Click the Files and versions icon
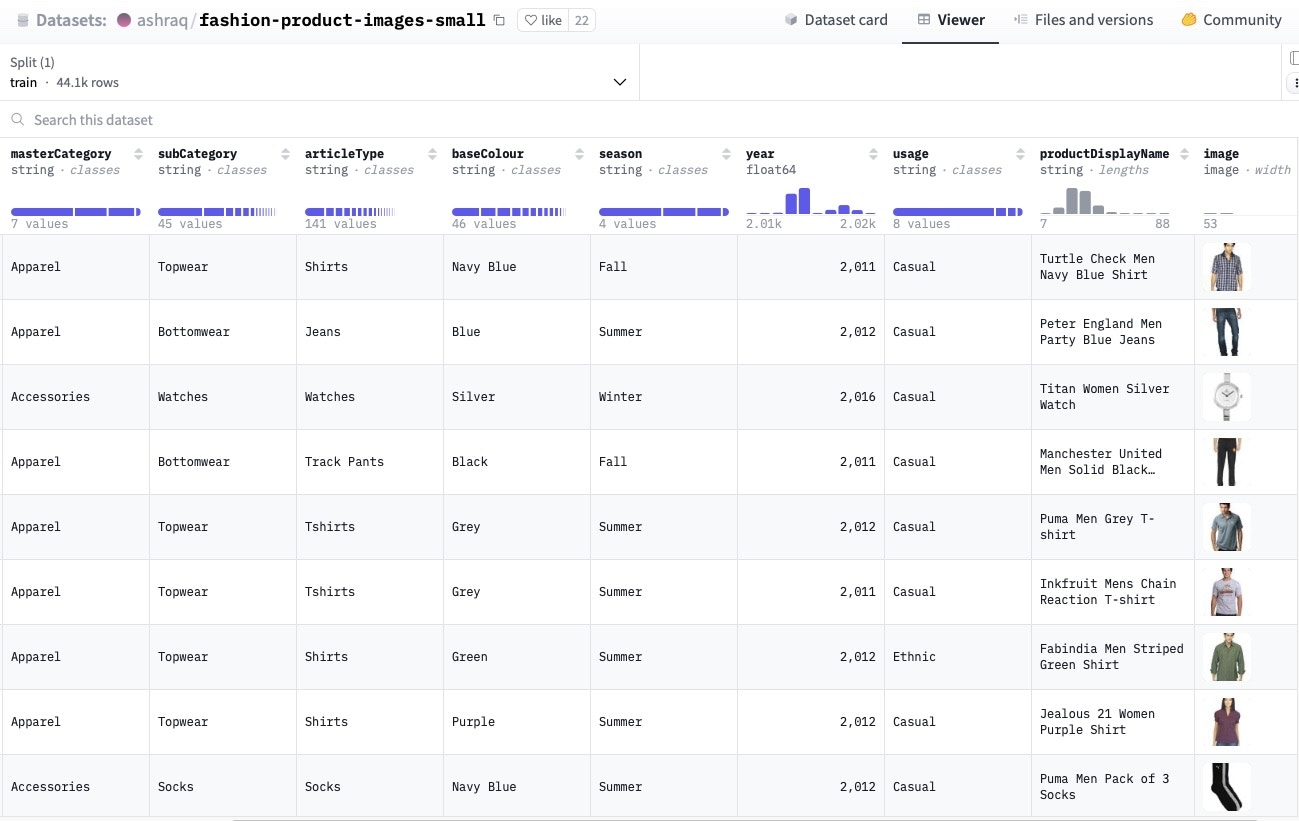This screenshot has width=1299, height=821. point(1020,20)
